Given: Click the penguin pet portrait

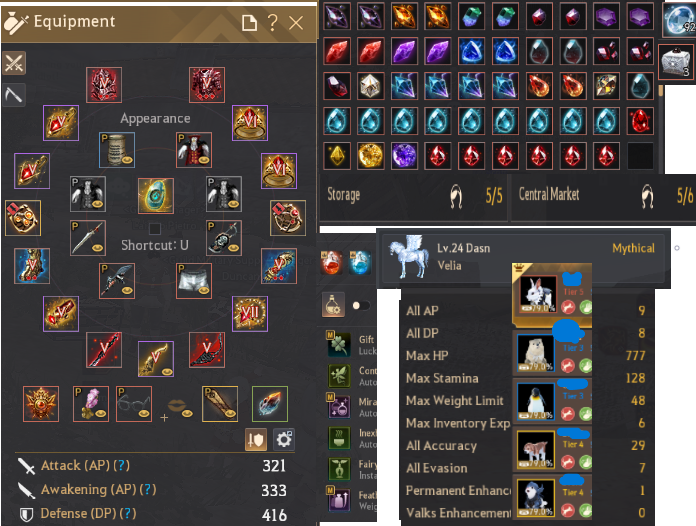Looking at the screenshot, I should click(536, 401).
